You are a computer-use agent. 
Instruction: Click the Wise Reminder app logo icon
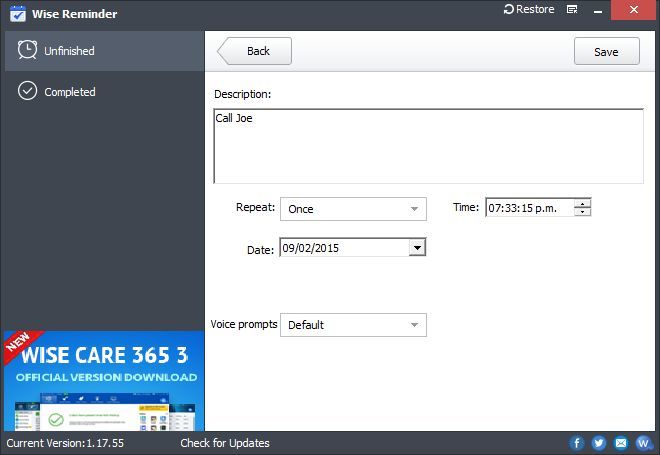[17, 14]
